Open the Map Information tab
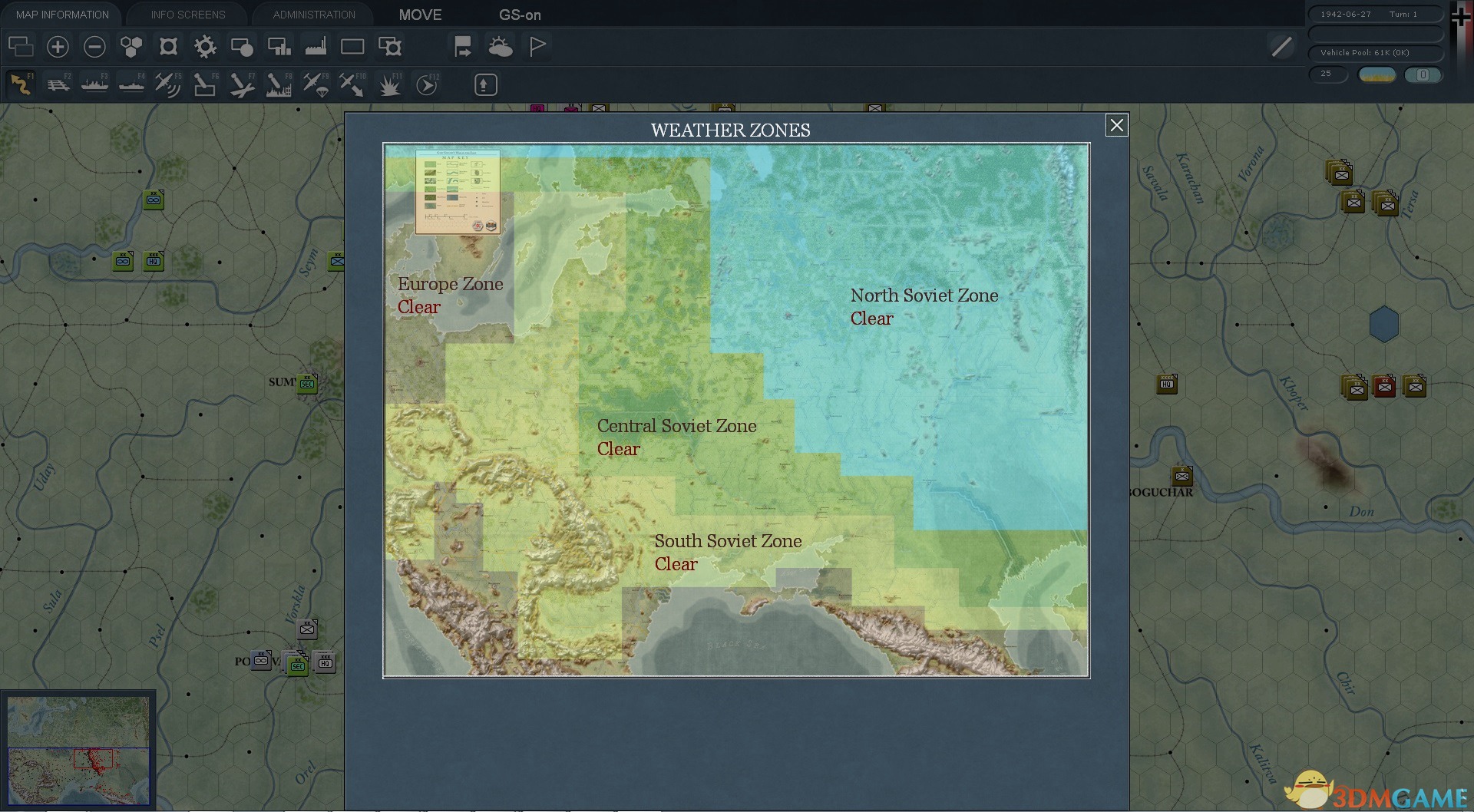This screenshot has width=1474, height=812. pos(62,15)
